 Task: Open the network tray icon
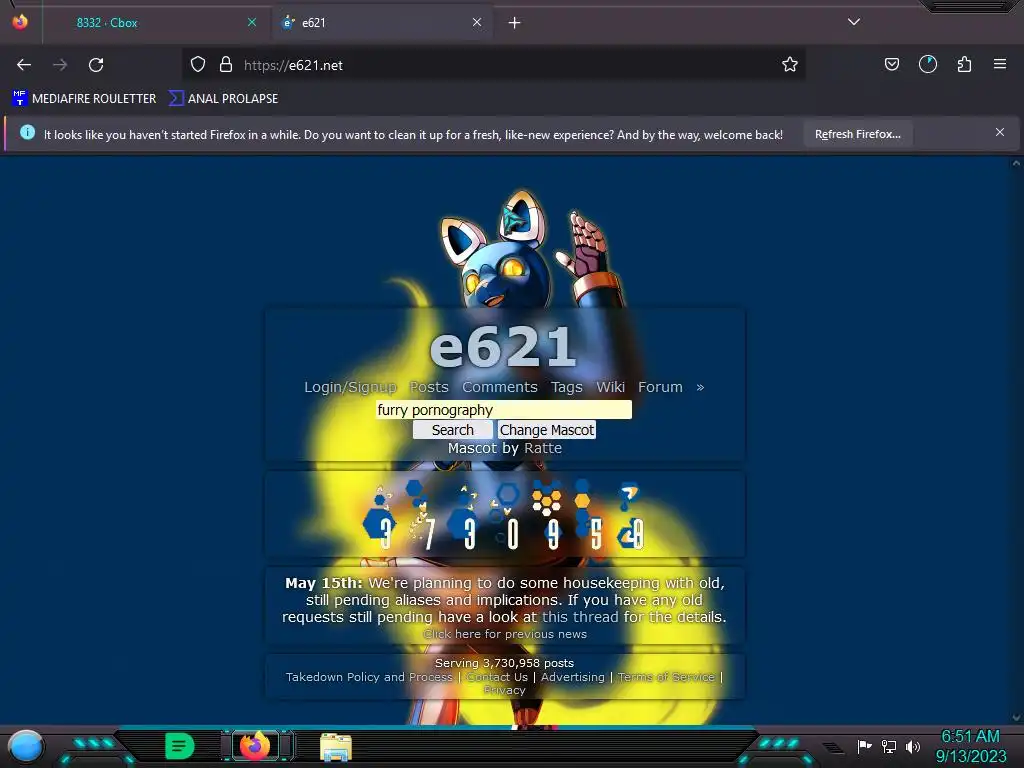tap(889, 746)
